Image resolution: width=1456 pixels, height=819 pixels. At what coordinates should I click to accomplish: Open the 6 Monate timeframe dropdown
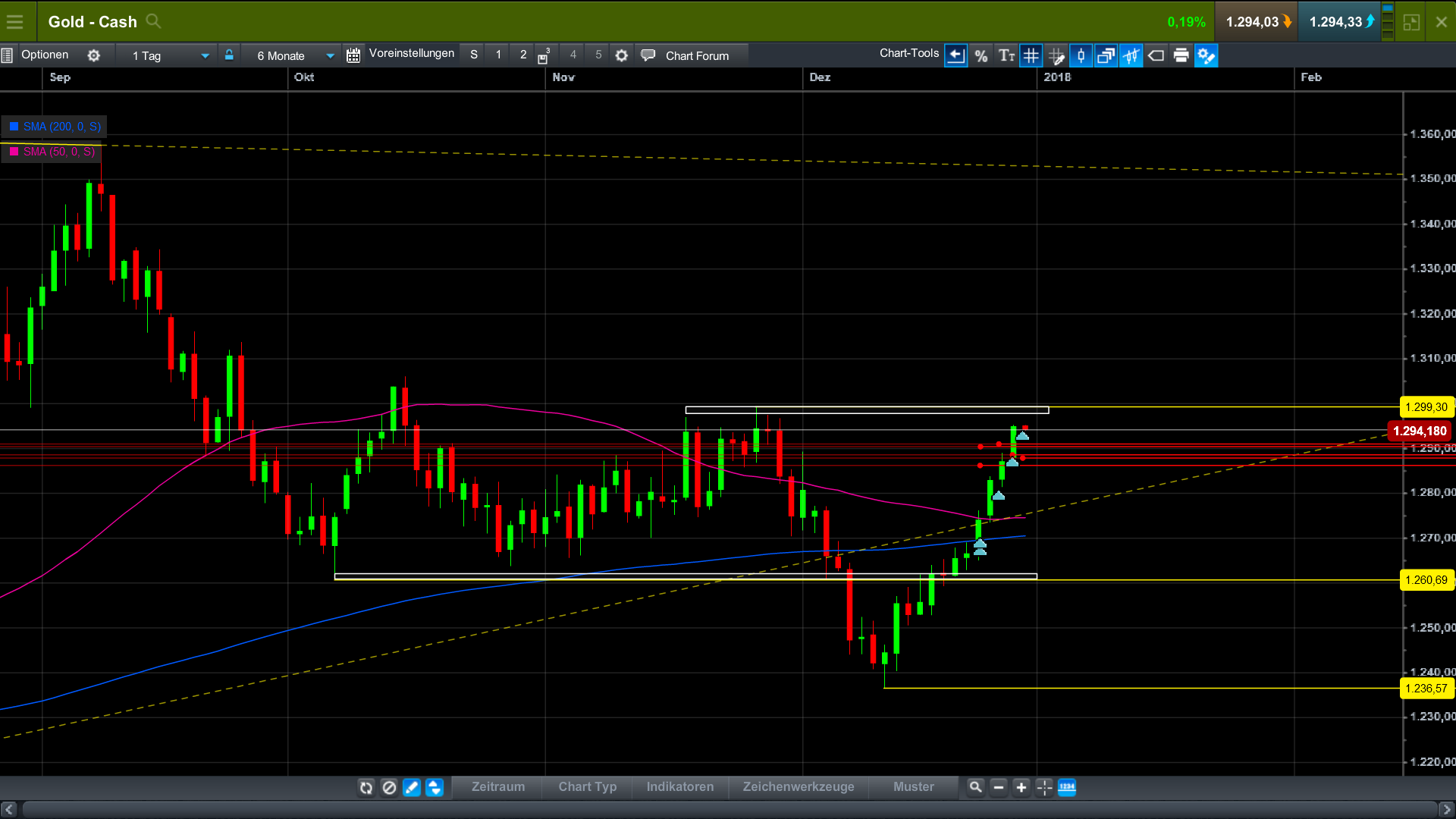(x=293, y=55)
